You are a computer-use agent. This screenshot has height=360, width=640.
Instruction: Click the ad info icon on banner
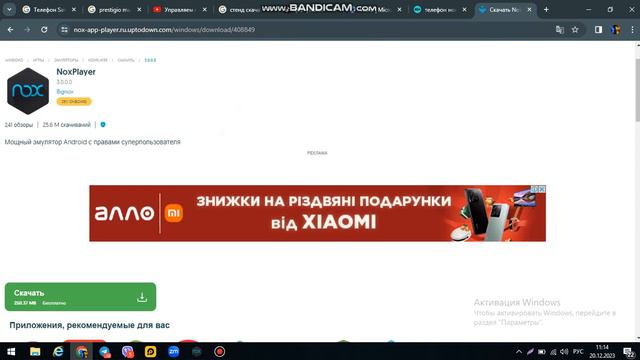[534, 189]
